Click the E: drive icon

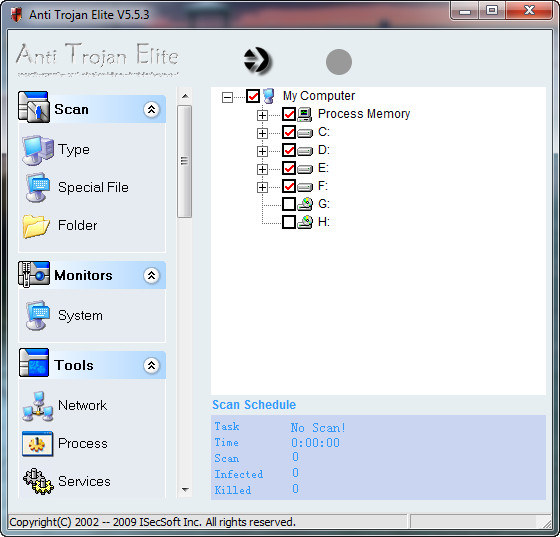pos(305,169)
